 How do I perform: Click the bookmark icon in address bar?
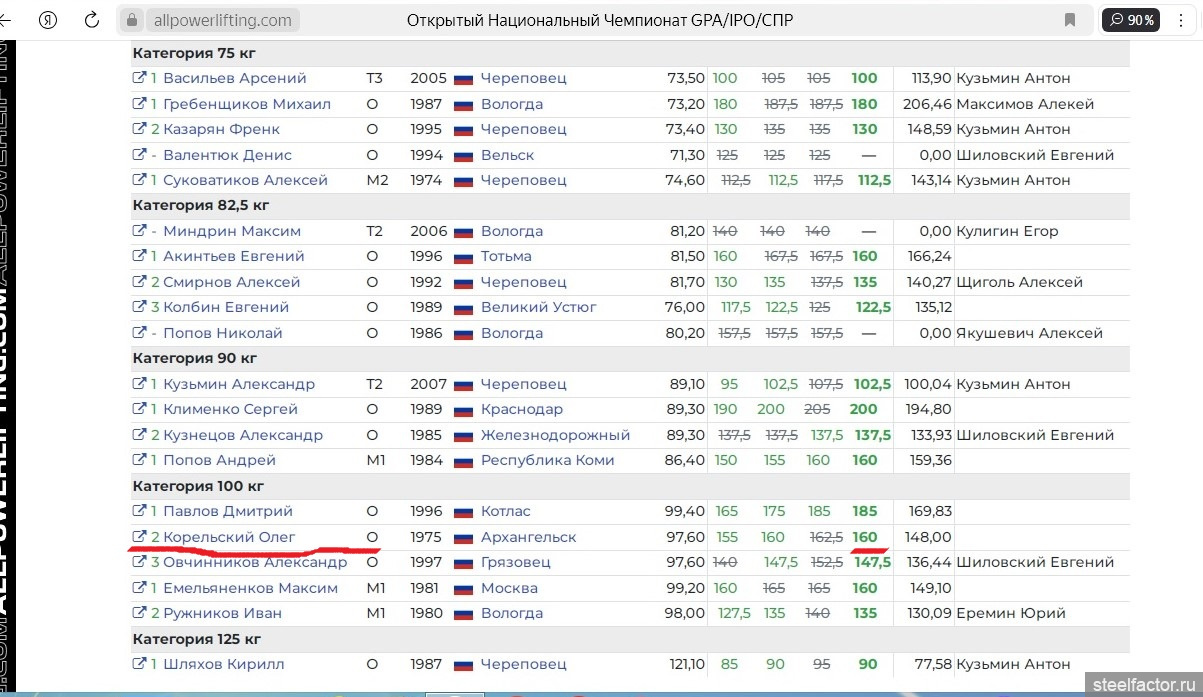pos(1070,20)
